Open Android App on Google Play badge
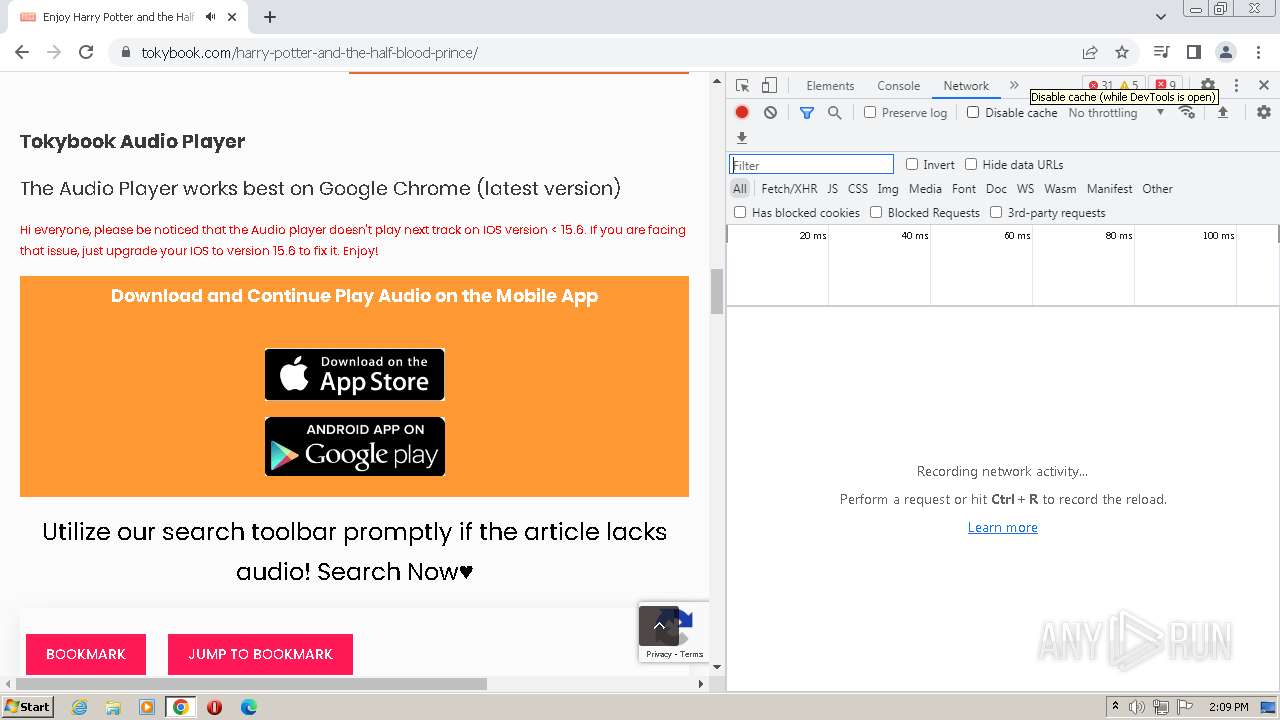 354,446
